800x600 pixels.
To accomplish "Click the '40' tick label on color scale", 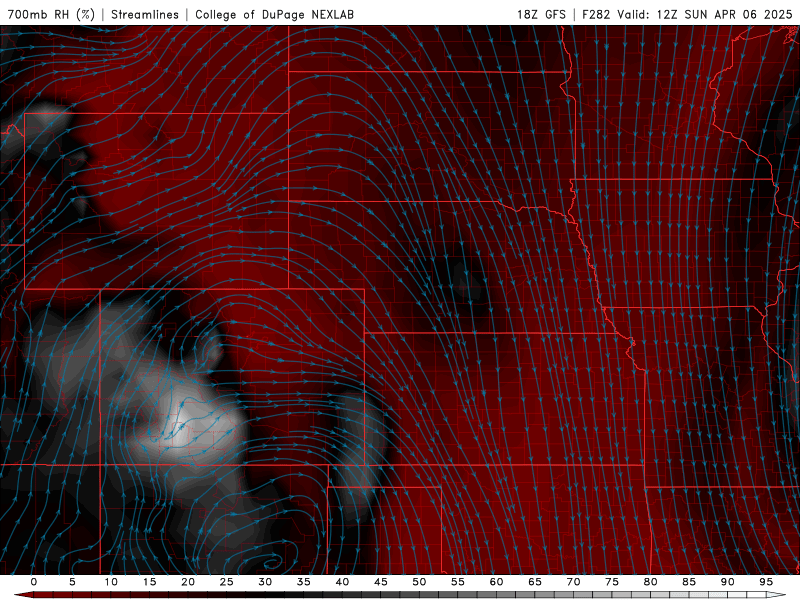I will [x=342, y=582].
